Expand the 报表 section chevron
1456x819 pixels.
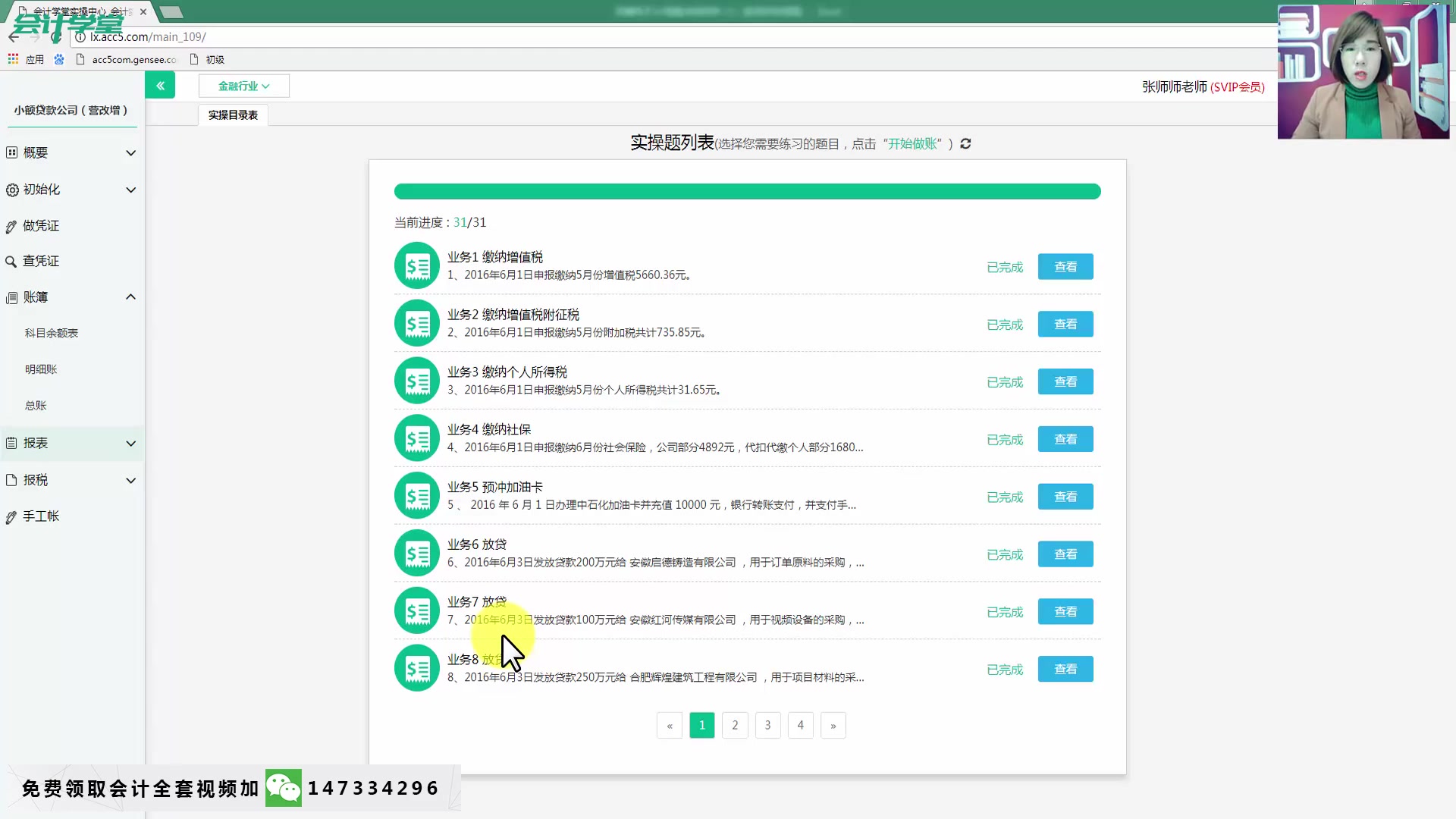[130, 444]
